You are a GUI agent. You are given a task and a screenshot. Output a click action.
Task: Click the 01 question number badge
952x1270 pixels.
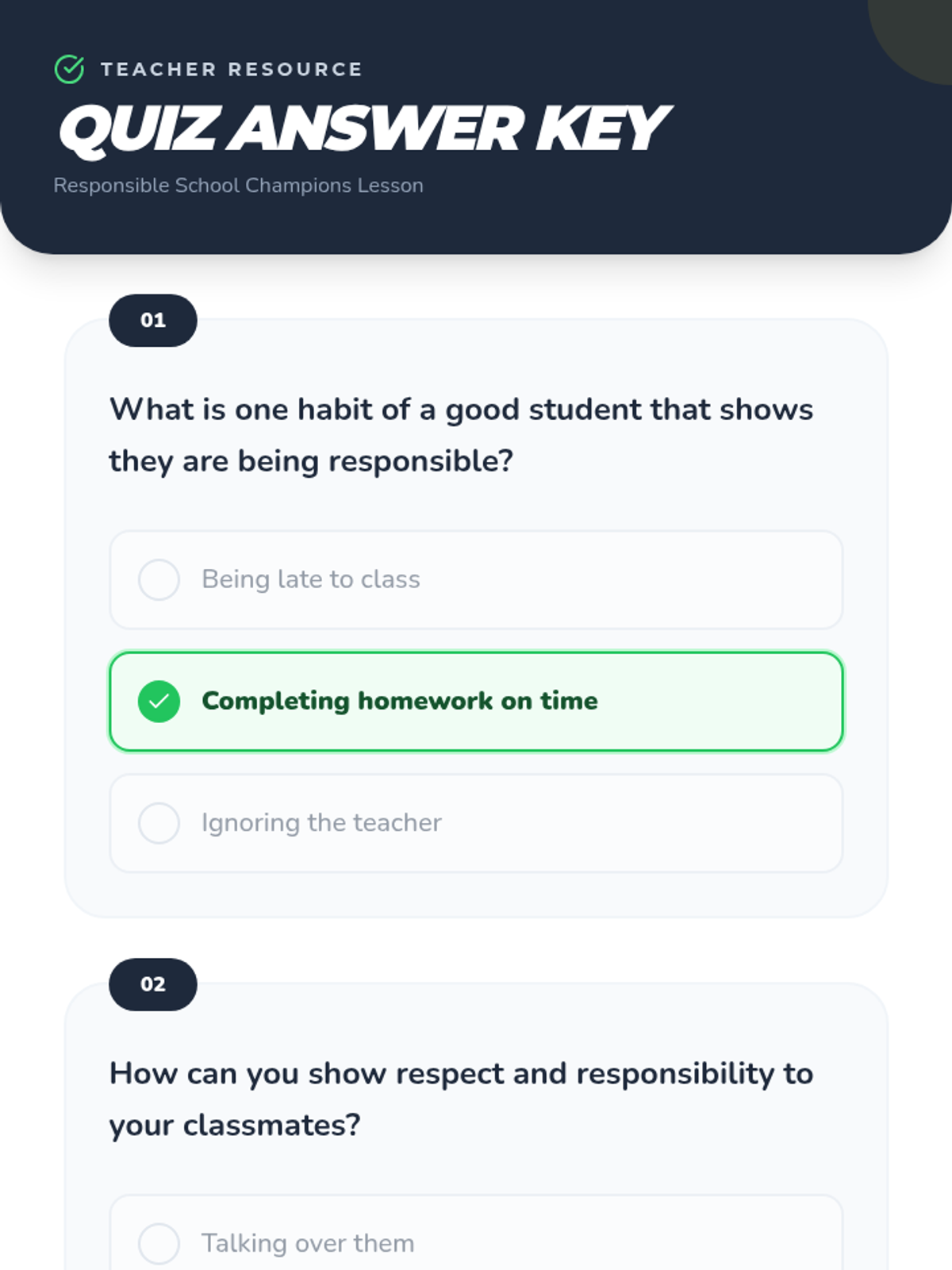(x=153, y=321)
